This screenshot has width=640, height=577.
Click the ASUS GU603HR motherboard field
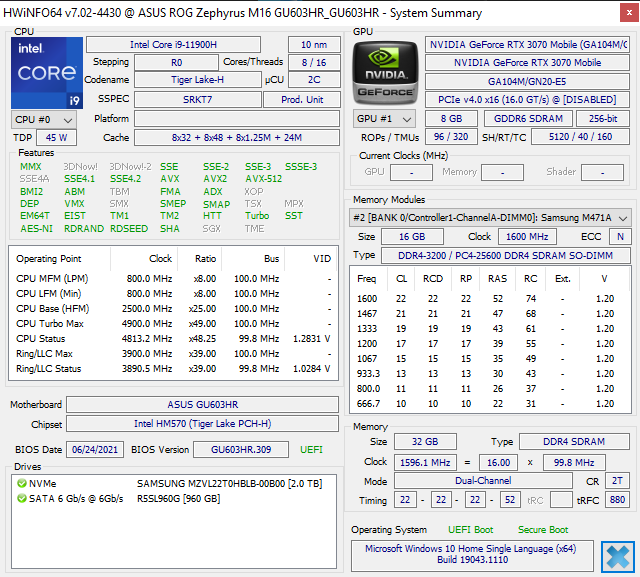click(202, 404)
